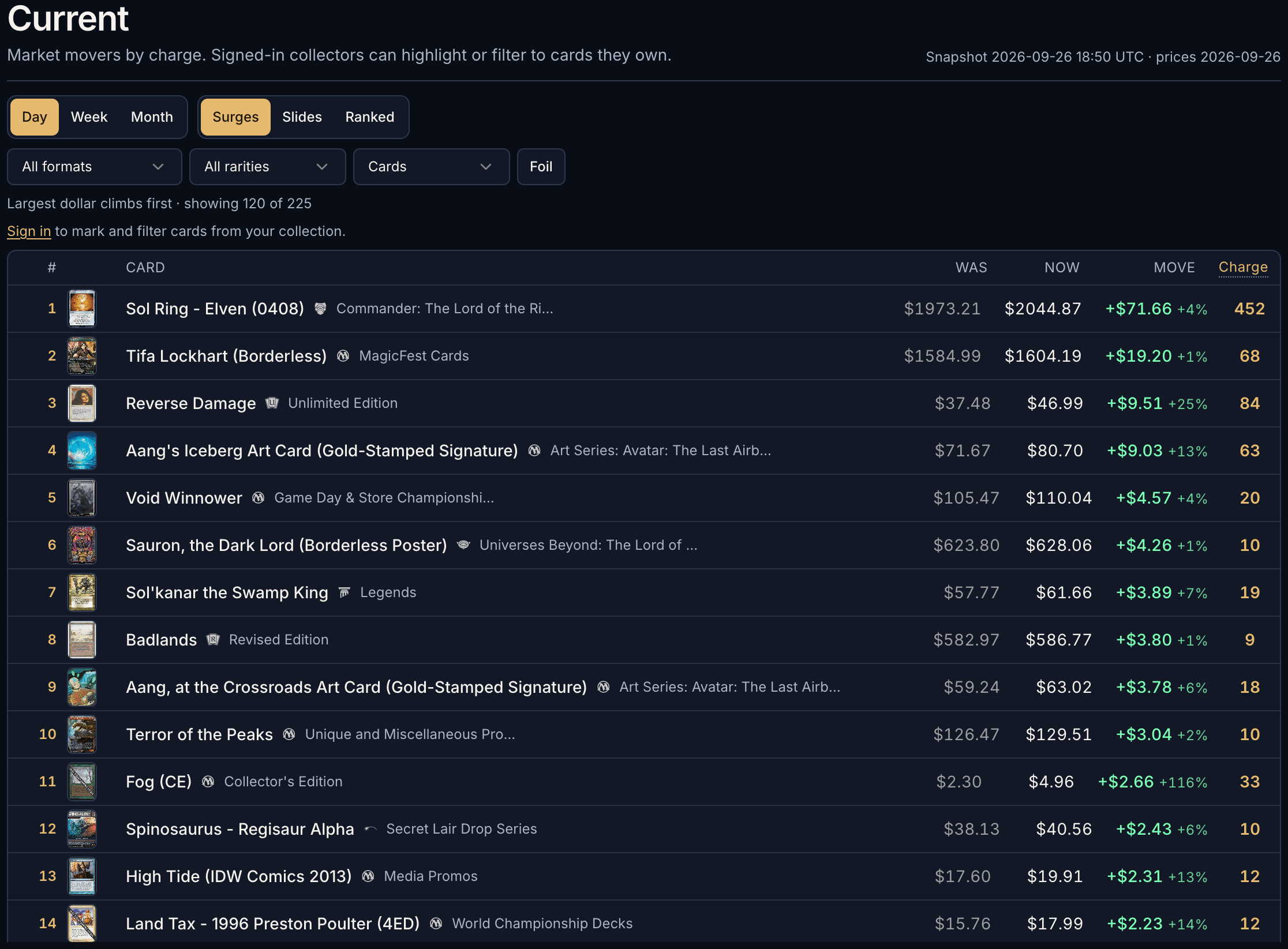Open the Cards type dropdown
This screenshot has width=1288, height=949.
pos(432,167)
